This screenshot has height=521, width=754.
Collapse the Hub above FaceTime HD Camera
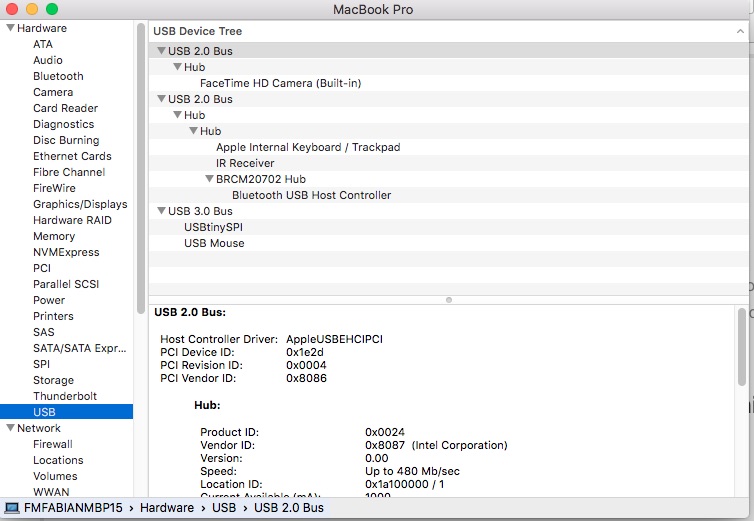click(177, 66)
